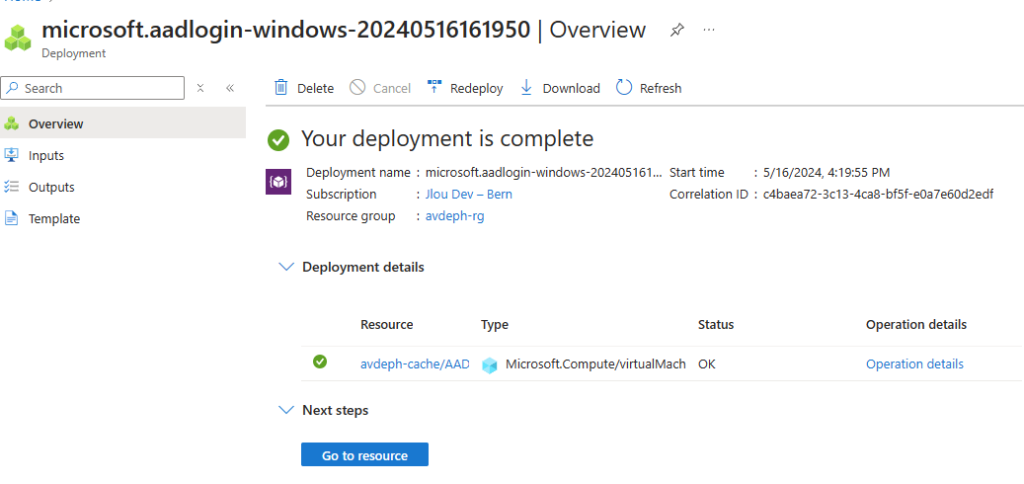Viewport: 1024px width, 484px height.
Task: Click the Download arrow icon
Action: pos(526,88)
